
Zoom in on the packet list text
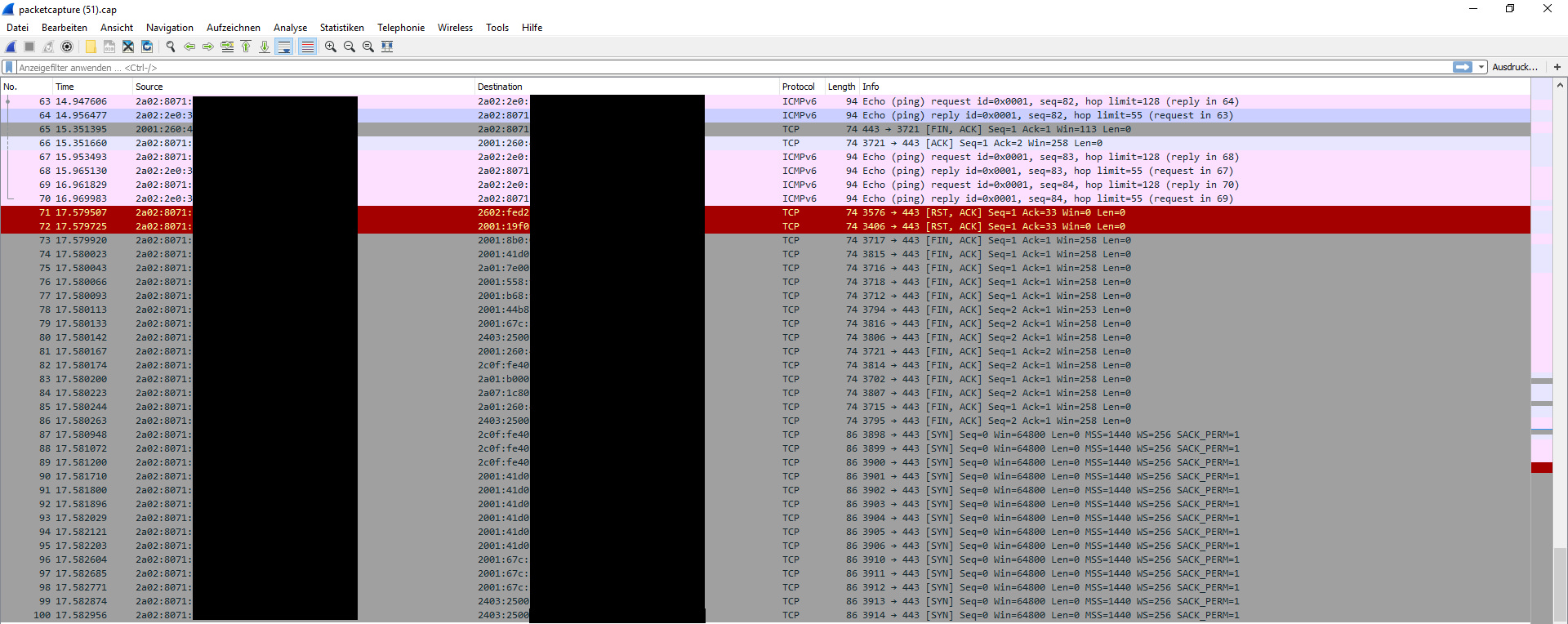click(331, 47)
